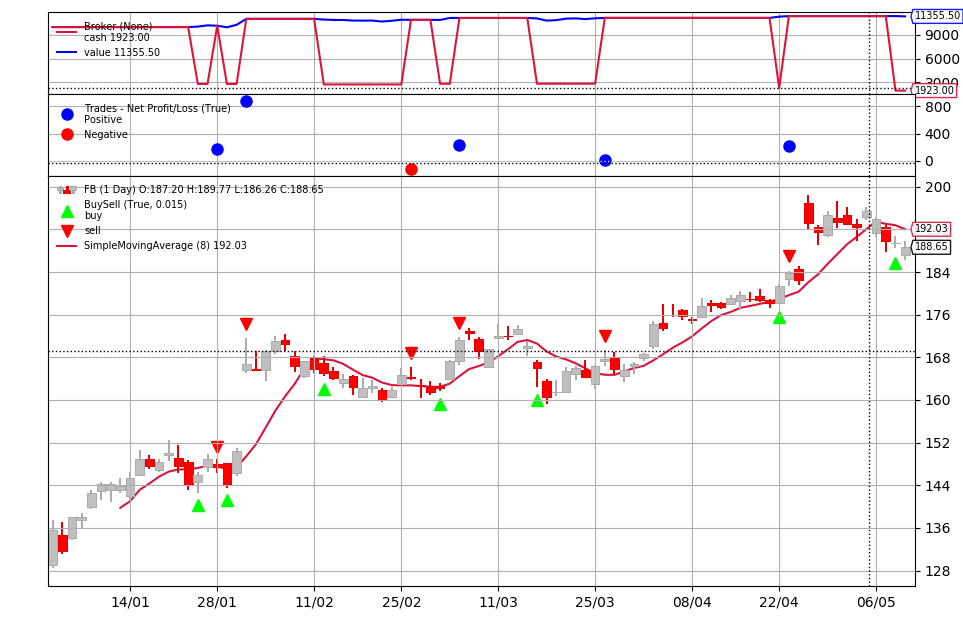Click the red sell arrow above 25/03
Screen dimensions: 963x617
pyautogui.click(x=606, y=335)
